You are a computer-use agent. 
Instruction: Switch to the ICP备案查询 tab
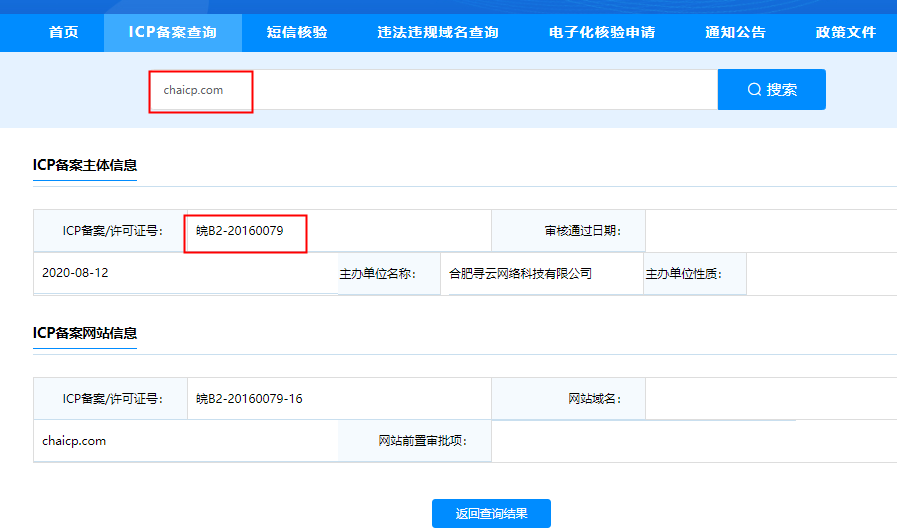172,32
